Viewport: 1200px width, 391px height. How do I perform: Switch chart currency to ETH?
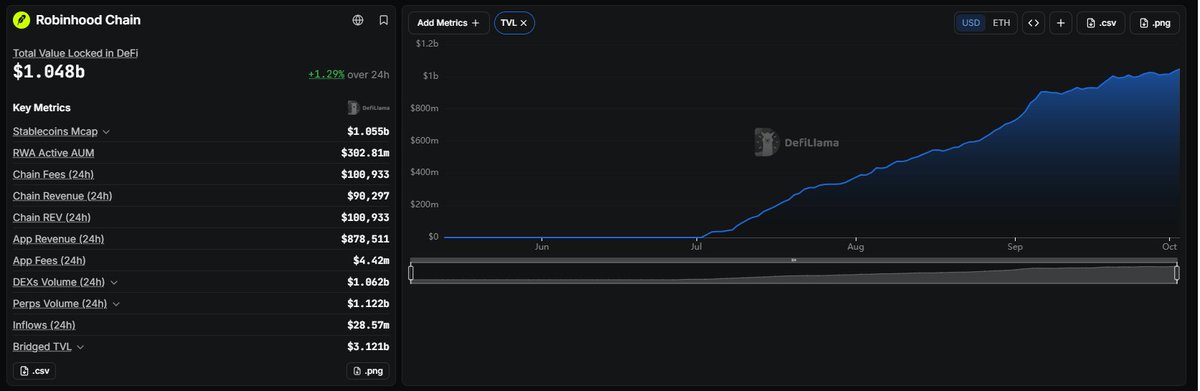coord(1001,22)
